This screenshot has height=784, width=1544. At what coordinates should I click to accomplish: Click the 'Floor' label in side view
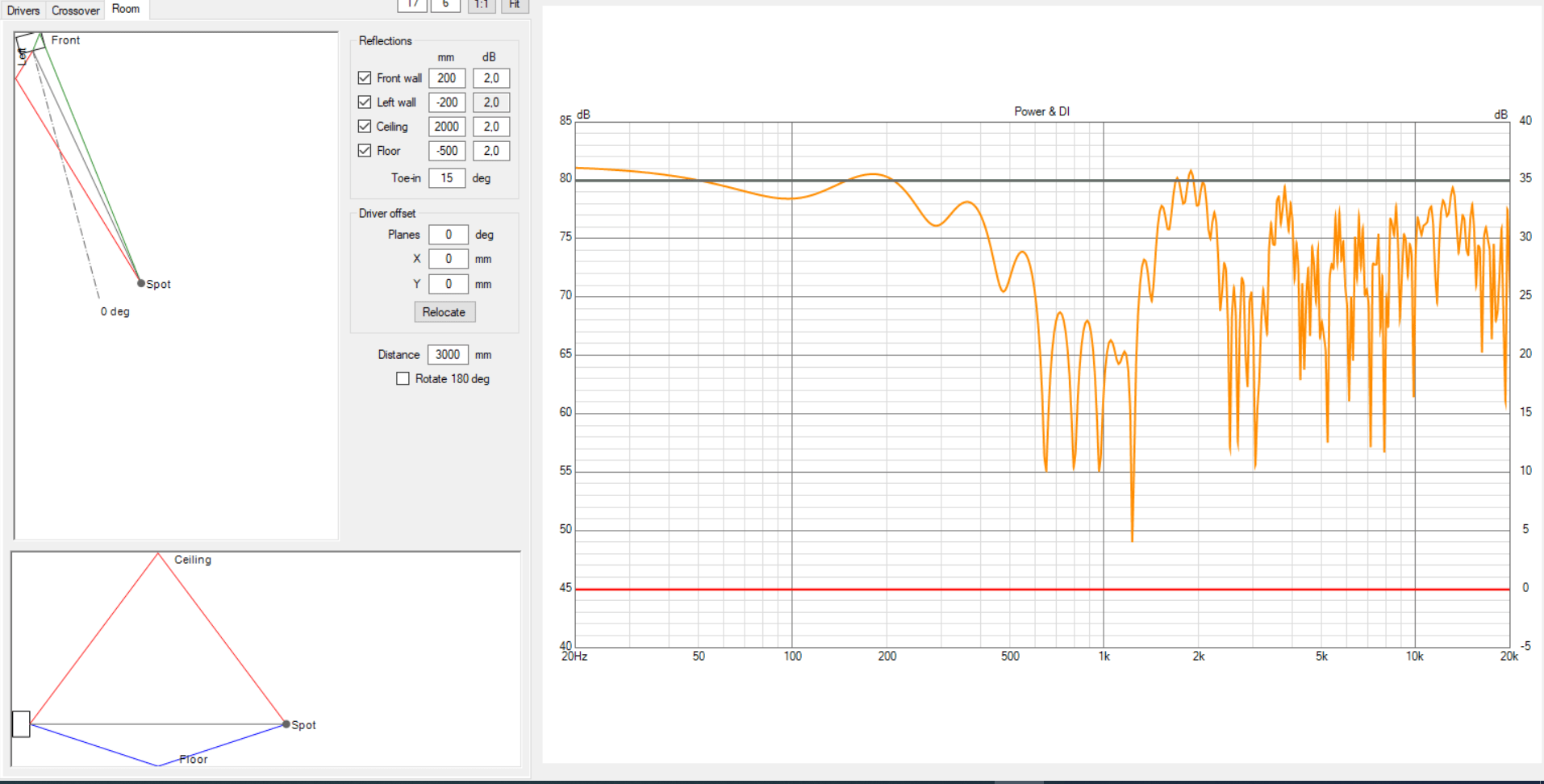[194, 759]
